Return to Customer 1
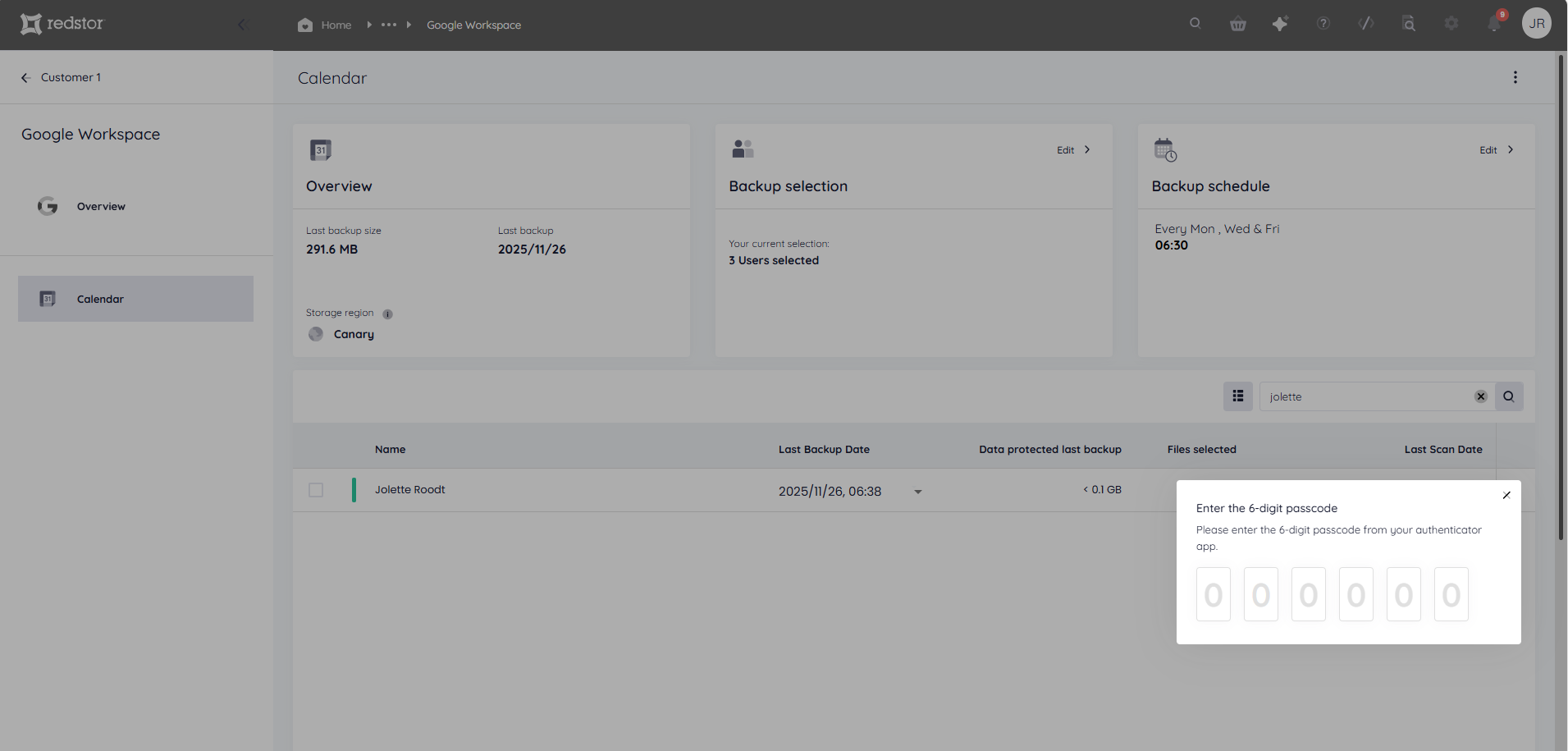The width and height of the screenshot is (1568, 751). coord(71,77)
